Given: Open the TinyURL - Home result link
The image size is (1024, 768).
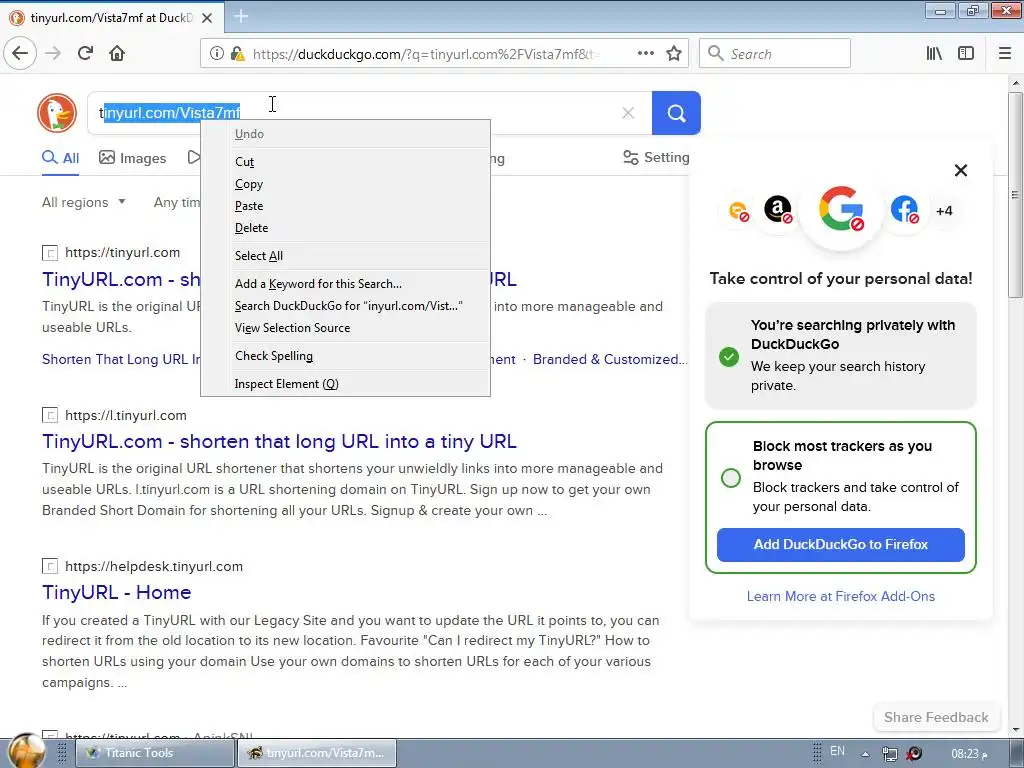Looking at the screenshot, I should (x=117, y=592).
